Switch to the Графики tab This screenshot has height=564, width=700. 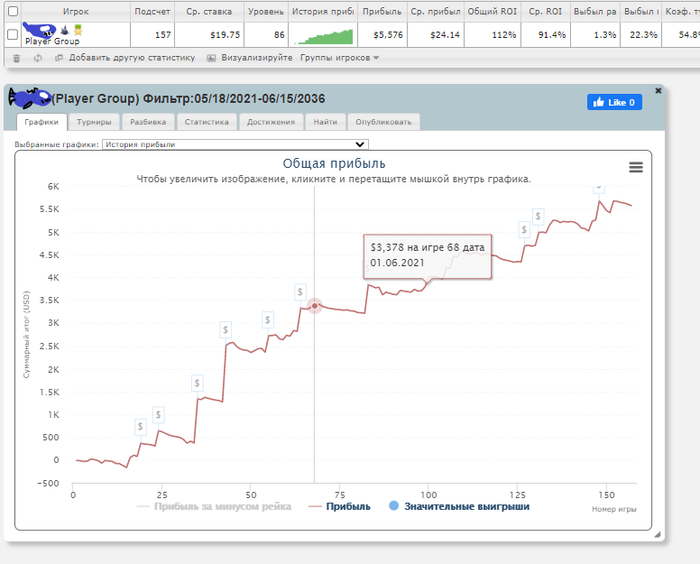point(42,122)
